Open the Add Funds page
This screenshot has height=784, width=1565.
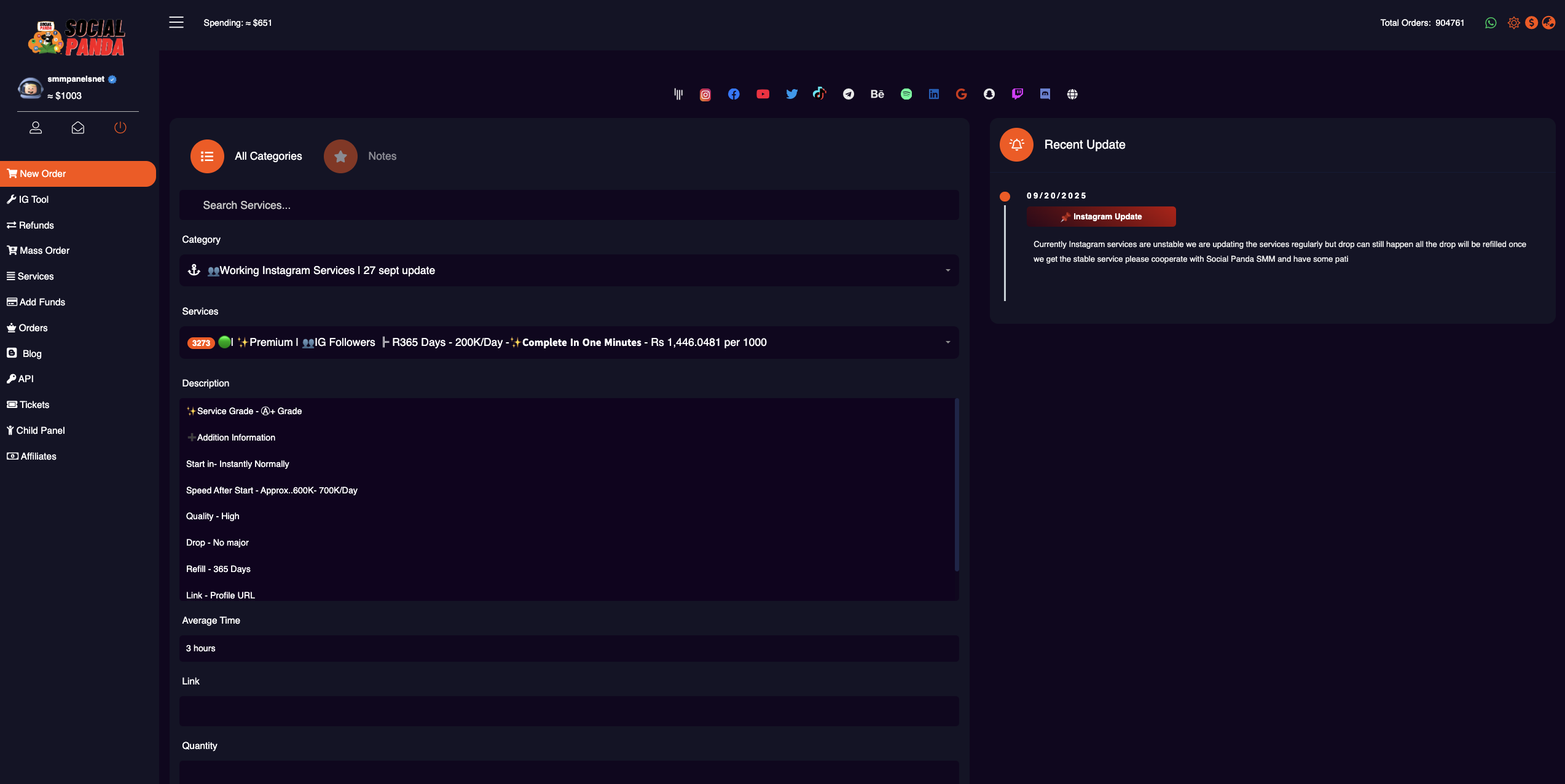click(41, 302)
